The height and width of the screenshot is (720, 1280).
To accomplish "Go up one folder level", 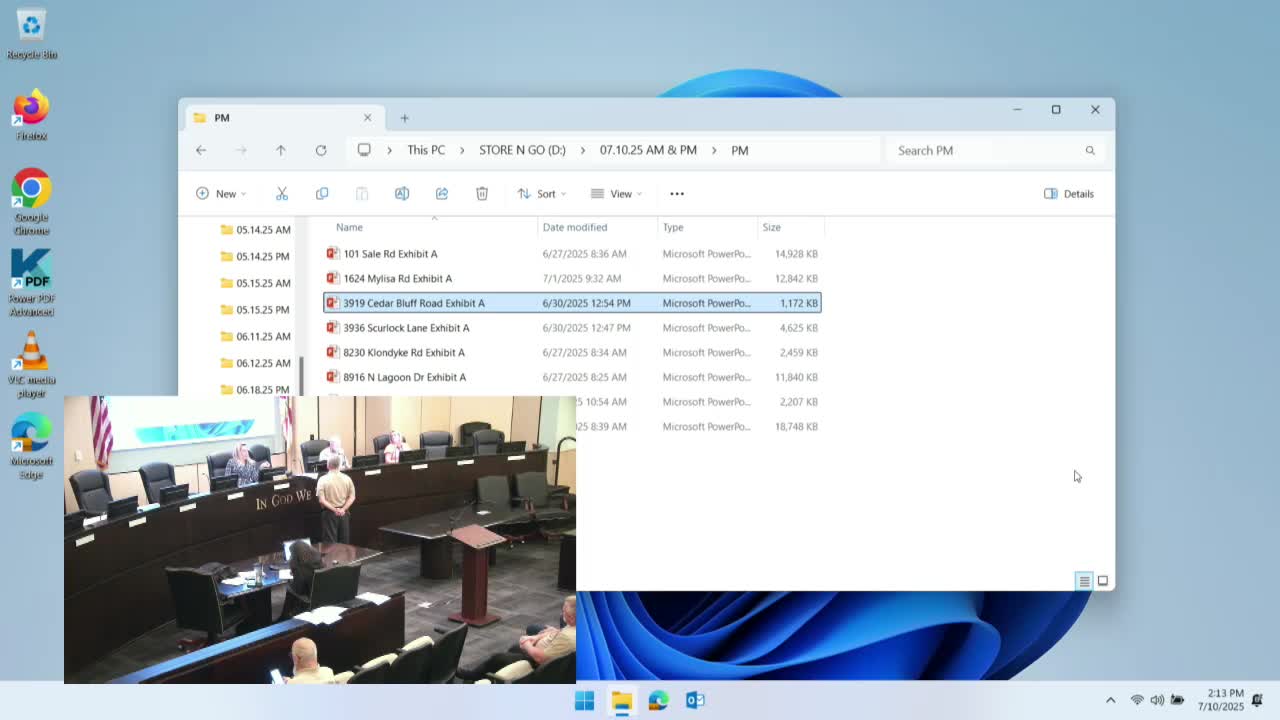I will [x=281, y=150].
